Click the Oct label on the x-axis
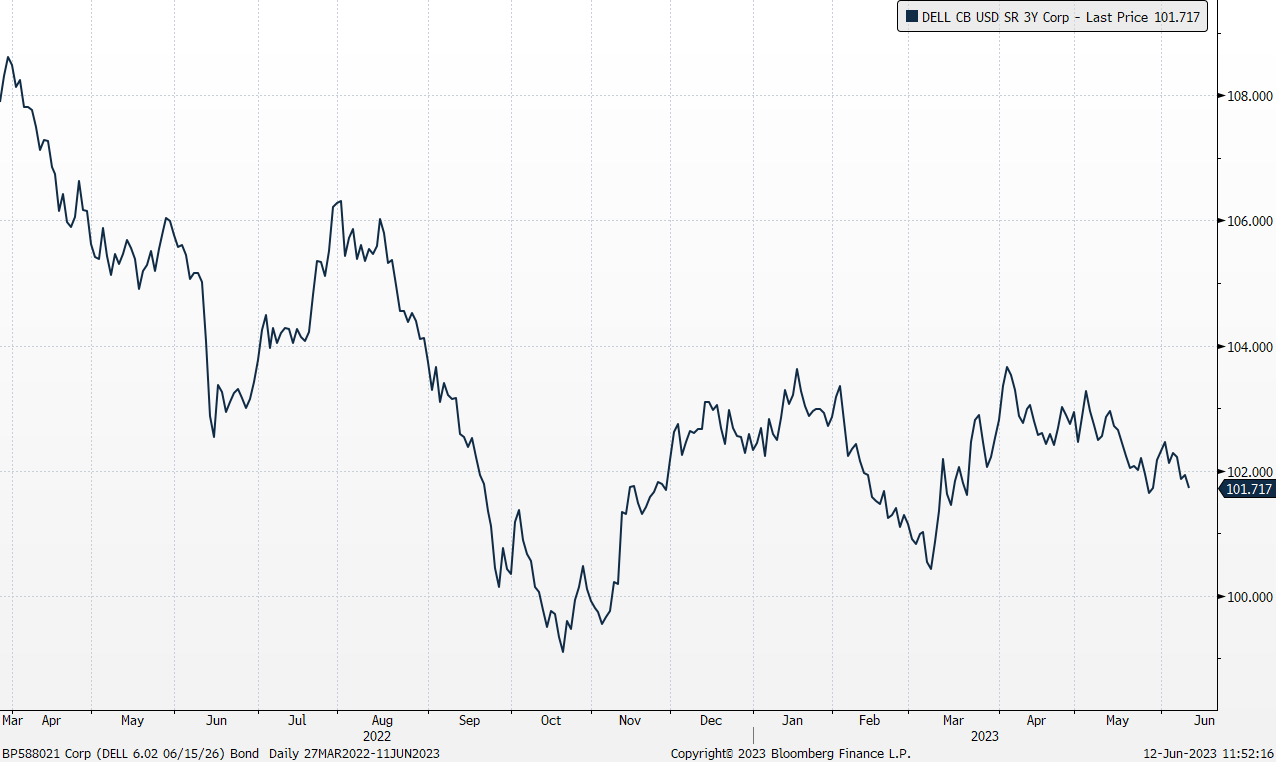This screenshot has height=762, width=1276. 551,720
